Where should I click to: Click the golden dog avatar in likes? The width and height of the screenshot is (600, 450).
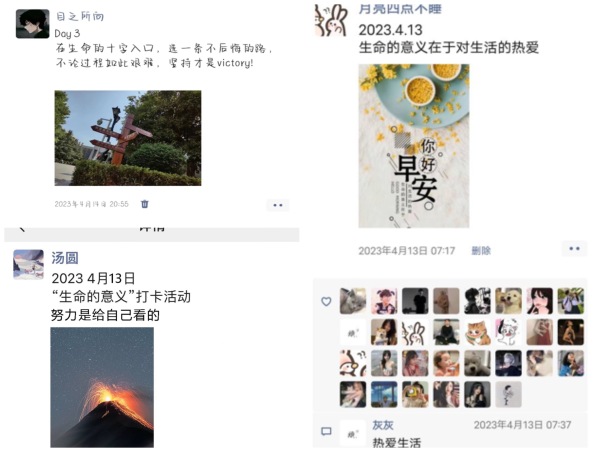click(508, 301)
